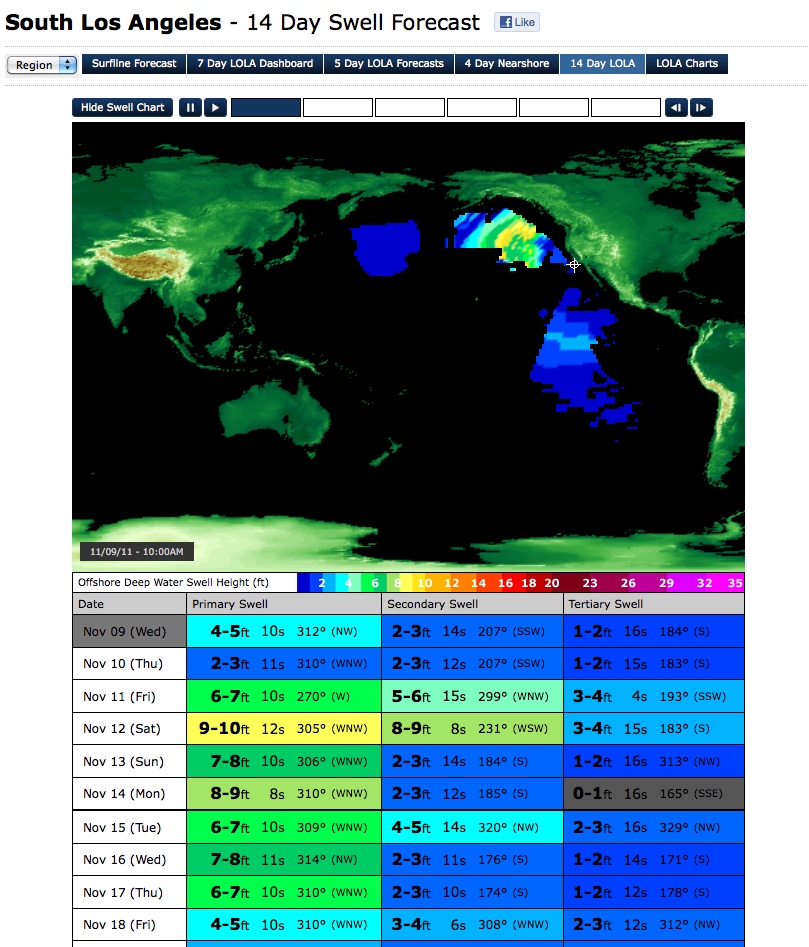Click Offshore Deep Water Swell Height label

click(x=173, y=583)
